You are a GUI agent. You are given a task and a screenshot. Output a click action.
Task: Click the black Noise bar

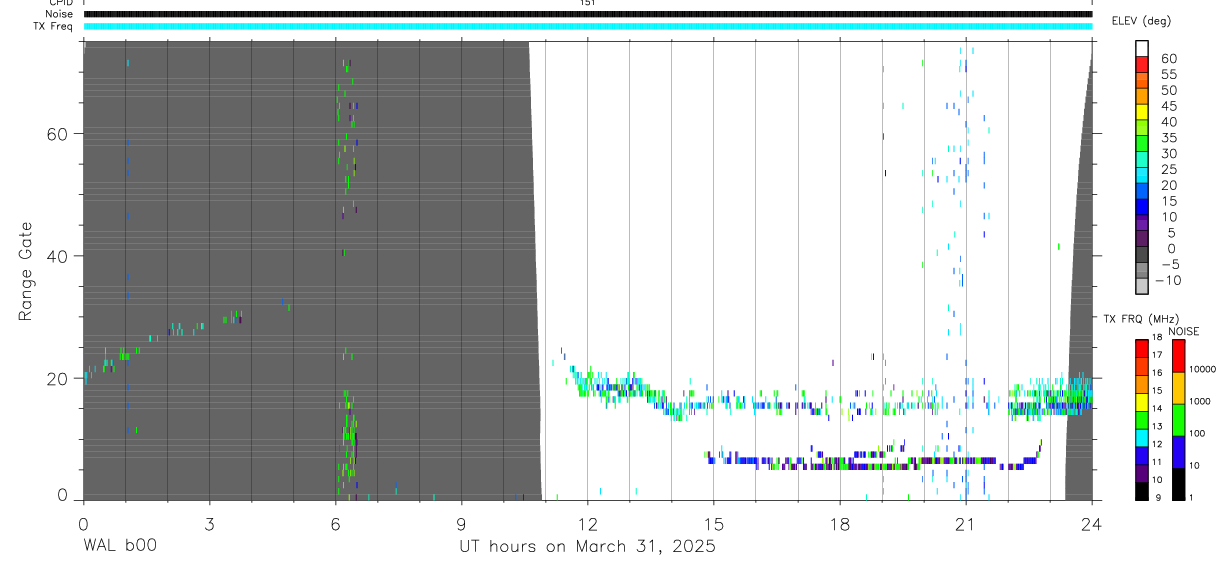pos(587,14)
